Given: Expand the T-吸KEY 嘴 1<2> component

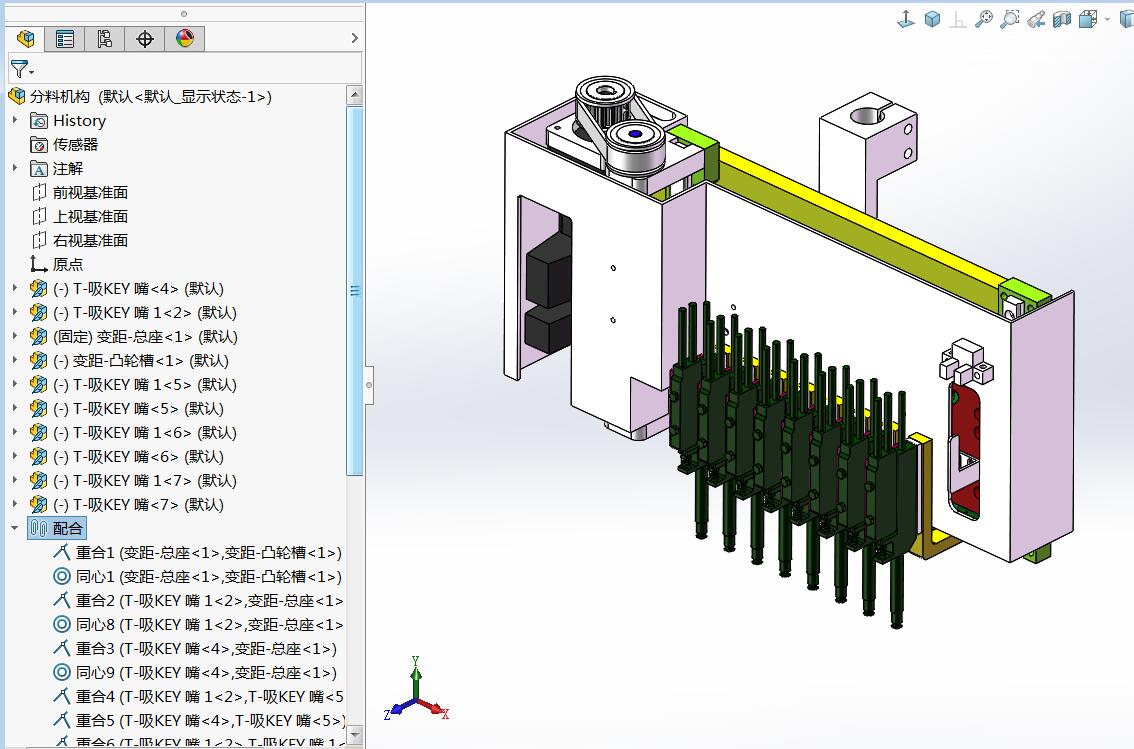Looking at the screenshot, I should (15, 312).
